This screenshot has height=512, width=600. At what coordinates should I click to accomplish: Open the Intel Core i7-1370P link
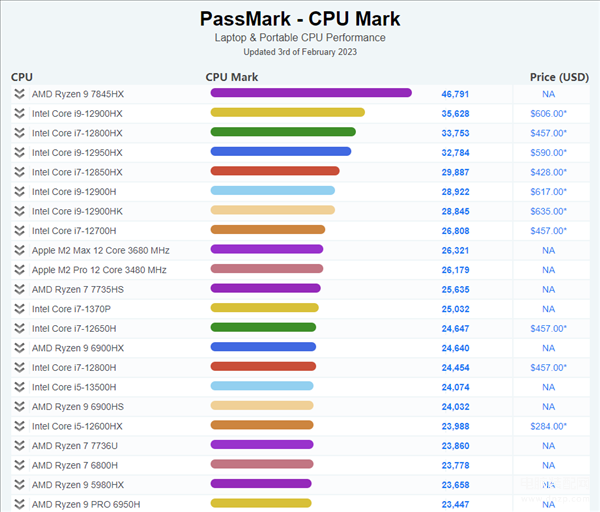click(71, 309)
